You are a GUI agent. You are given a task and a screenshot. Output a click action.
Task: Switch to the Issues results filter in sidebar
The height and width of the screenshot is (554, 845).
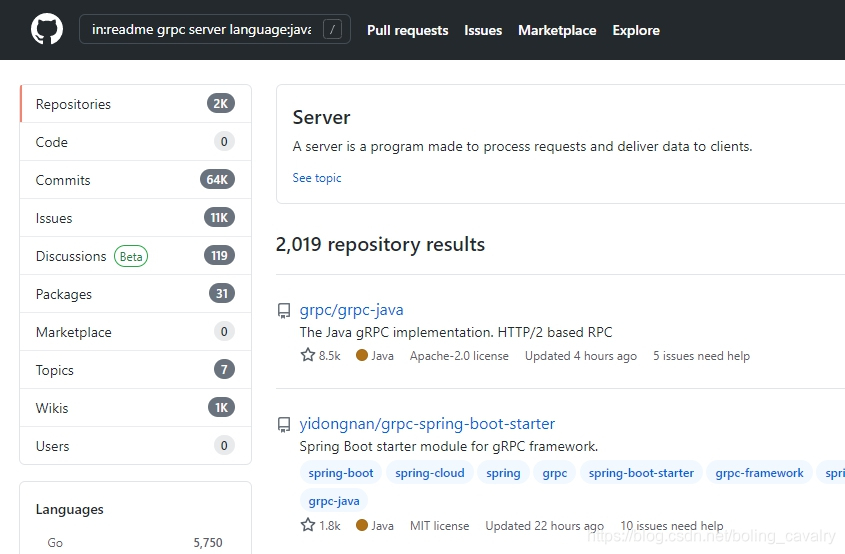tap(135, 218)
